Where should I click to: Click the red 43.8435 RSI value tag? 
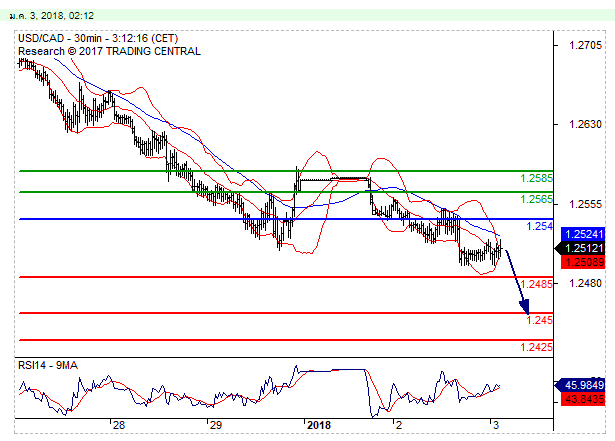pos(583,399)
